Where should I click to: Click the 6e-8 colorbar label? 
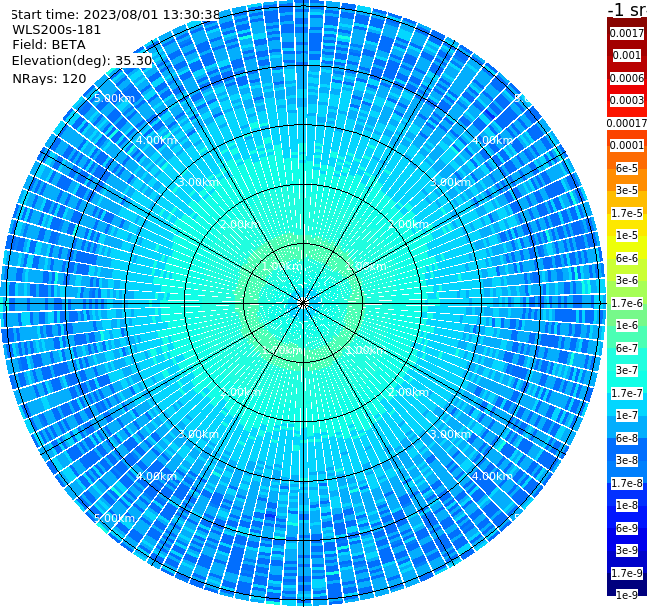627,438
